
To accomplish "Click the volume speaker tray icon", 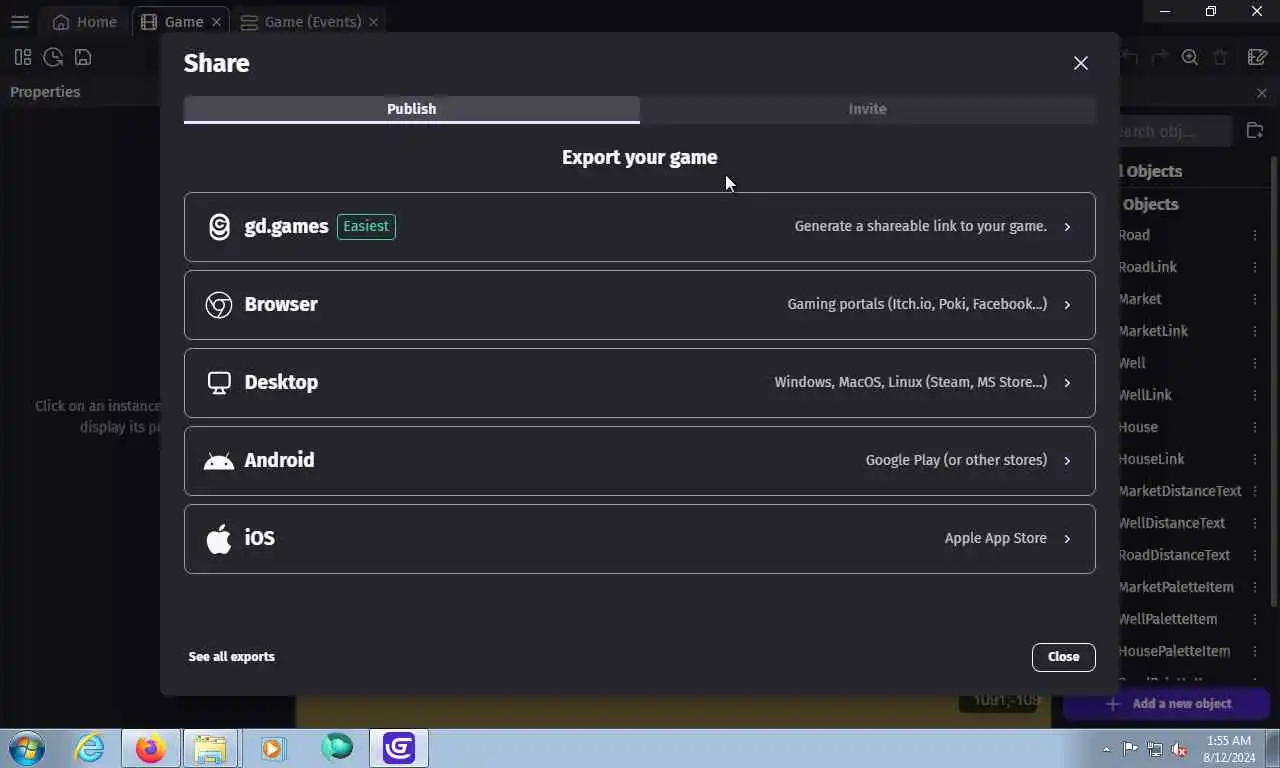I will coord(1179,749).
